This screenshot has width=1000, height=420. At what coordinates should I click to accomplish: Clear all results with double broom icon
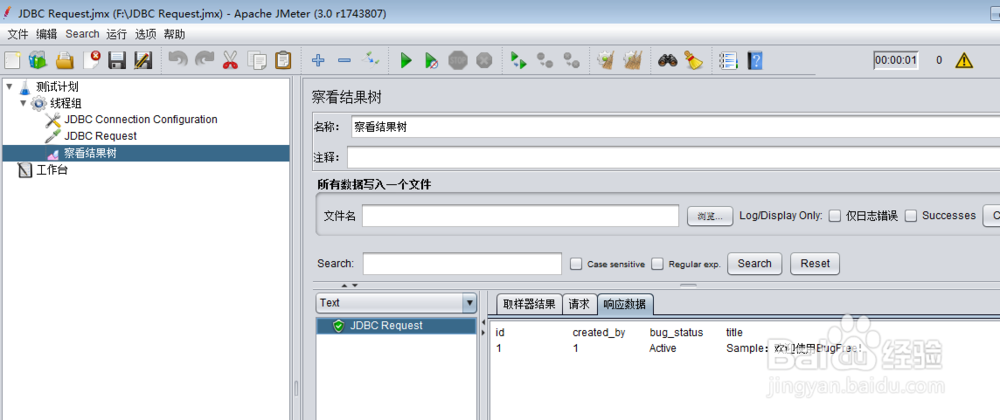pos(632,61)
